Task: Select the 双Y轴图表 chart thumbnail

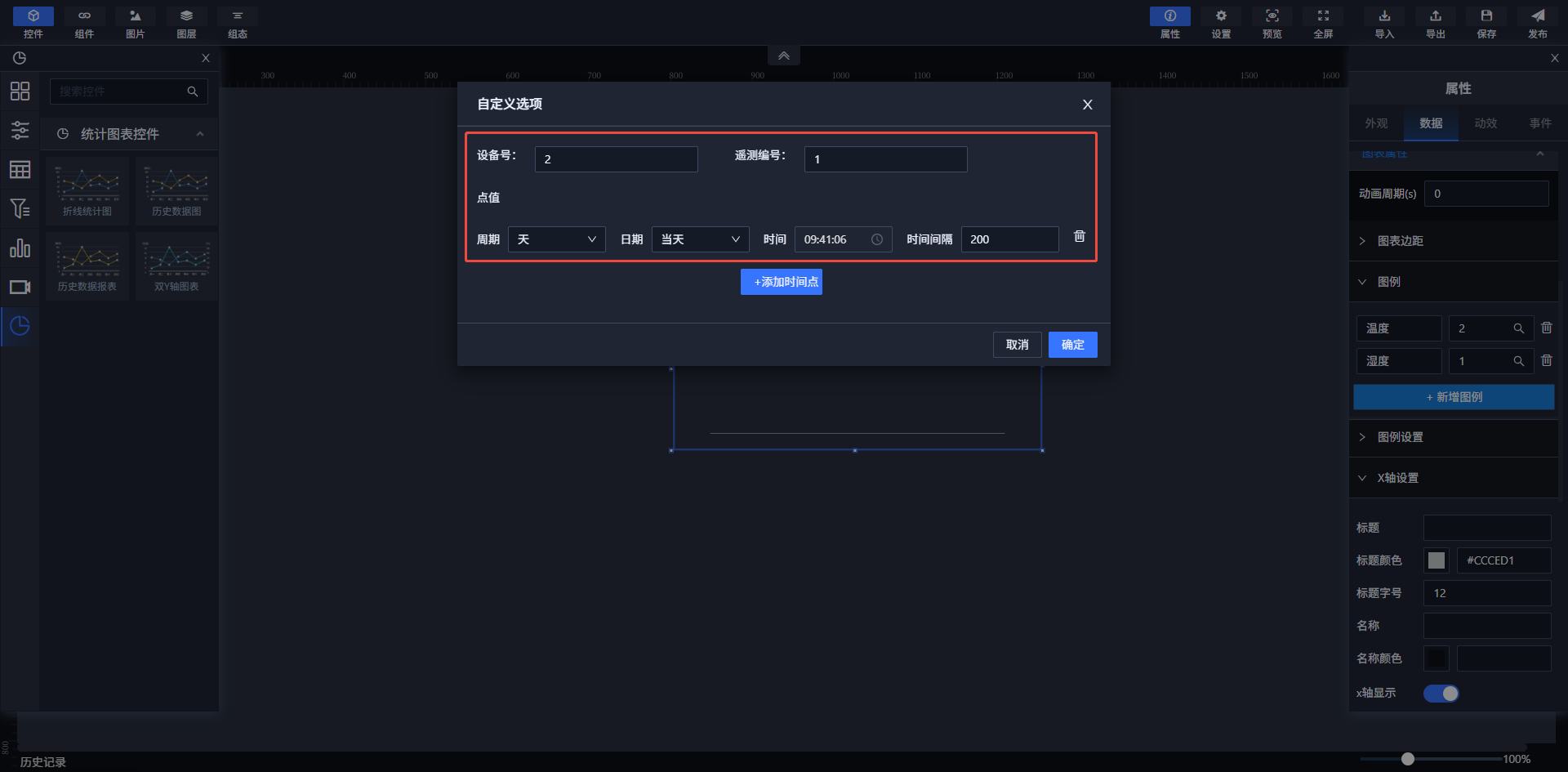Action: click(176, 266)
